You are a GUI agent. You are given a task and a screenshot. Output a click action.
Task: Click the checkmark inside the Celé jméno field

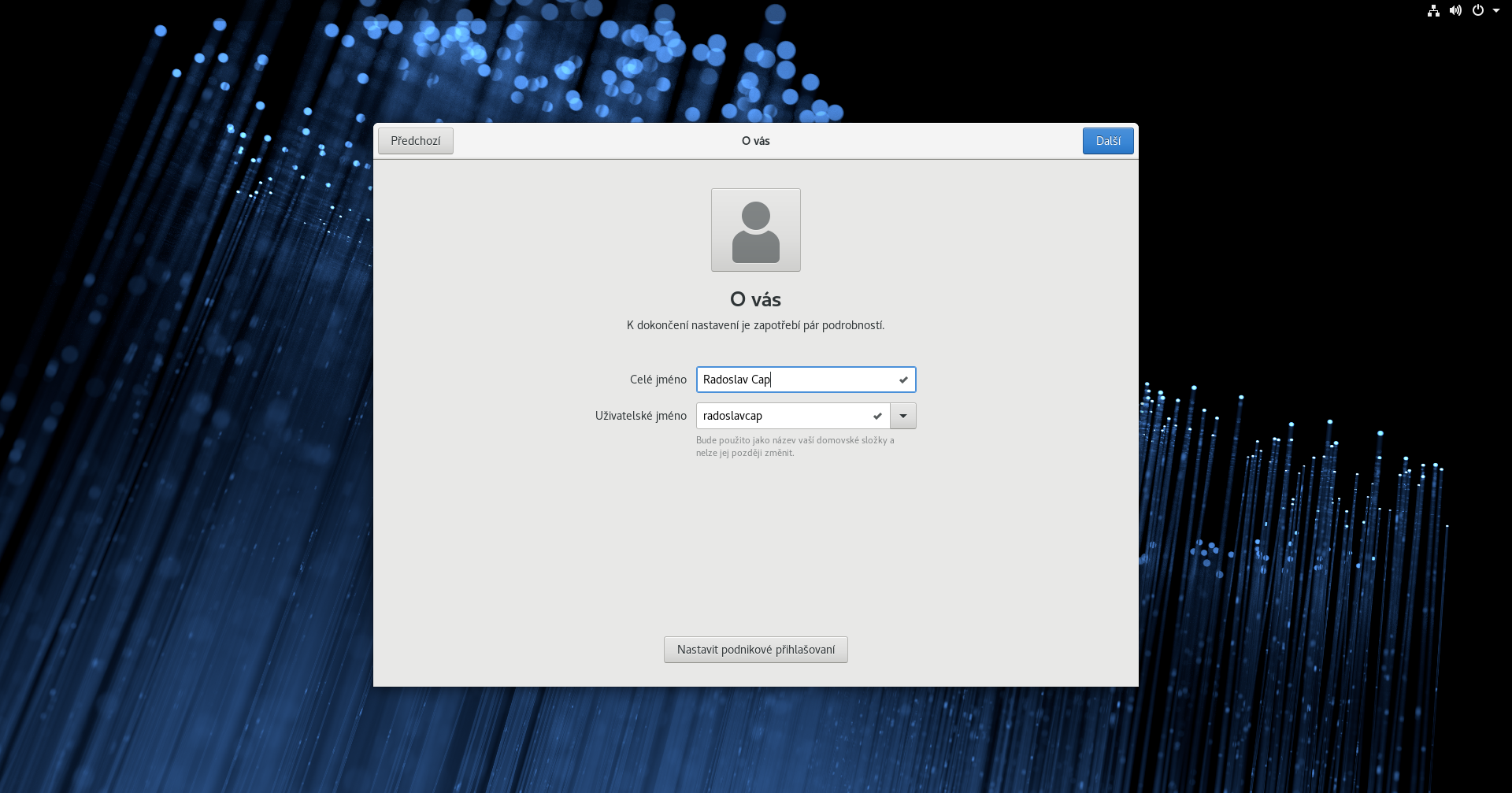click(903, 380)
